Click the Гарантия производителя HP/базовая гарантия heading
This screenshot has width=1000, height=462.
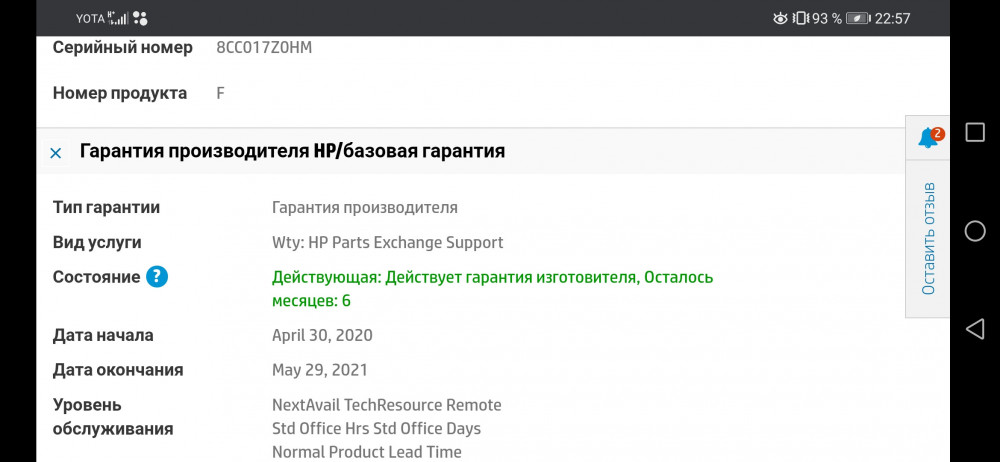coord(292,151)
